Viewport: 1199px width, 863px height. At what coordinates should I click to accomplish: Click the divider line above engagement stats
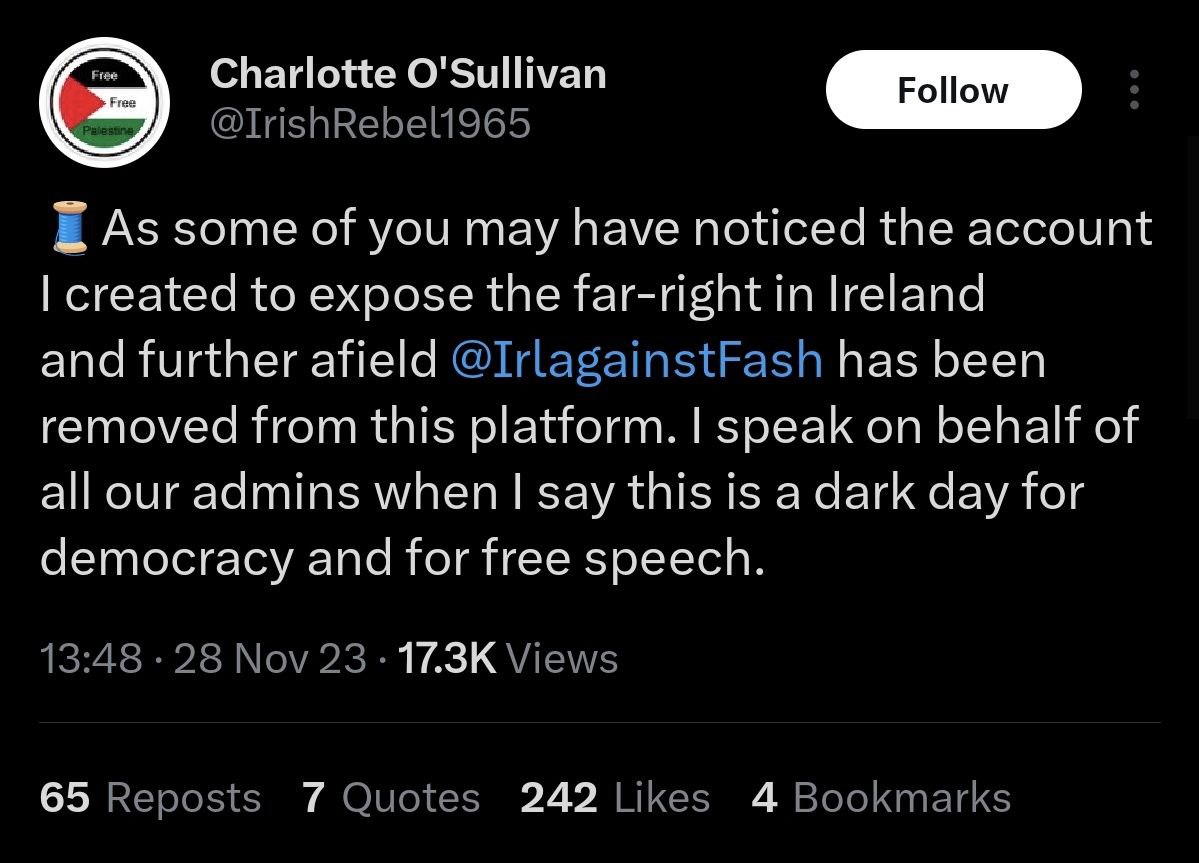pyautogui.click(x=599, y=722)
